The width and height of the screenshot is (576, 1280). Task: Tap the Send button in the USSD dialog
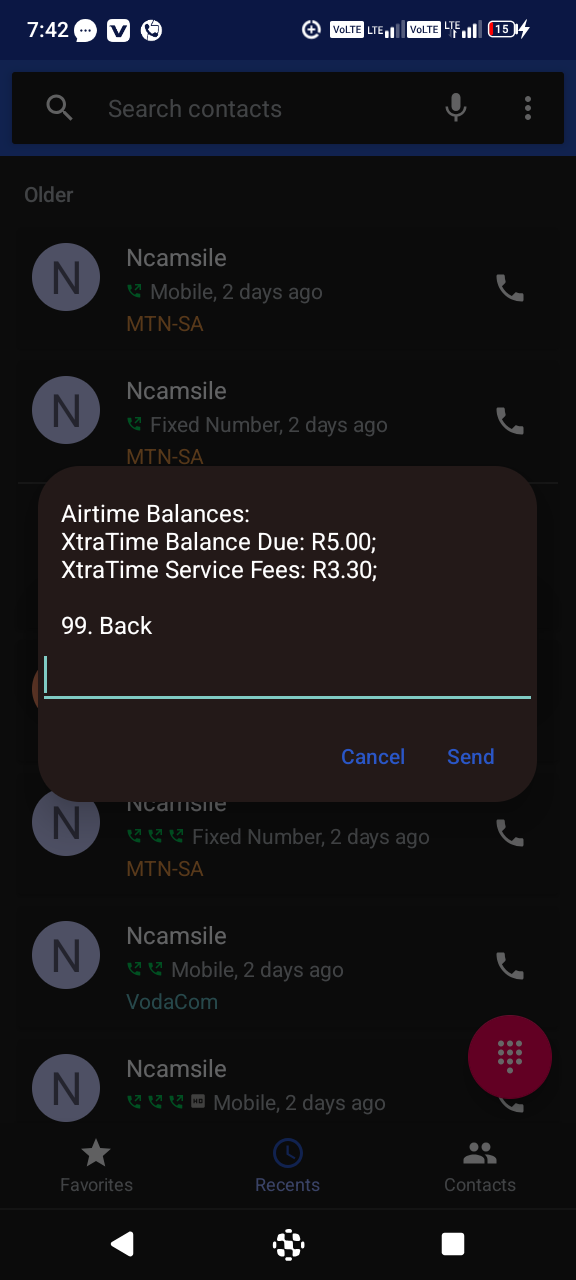click(470, 757)
